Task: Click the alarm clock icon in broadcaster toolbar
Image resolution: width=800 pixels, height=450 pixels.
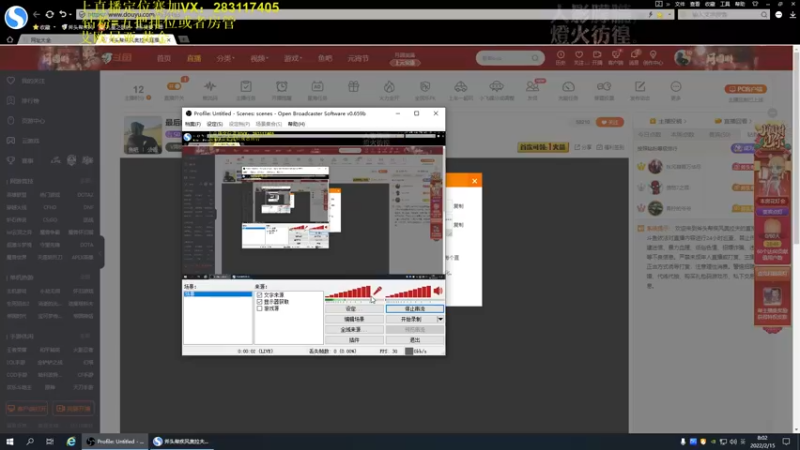Action: coord(282,86)
